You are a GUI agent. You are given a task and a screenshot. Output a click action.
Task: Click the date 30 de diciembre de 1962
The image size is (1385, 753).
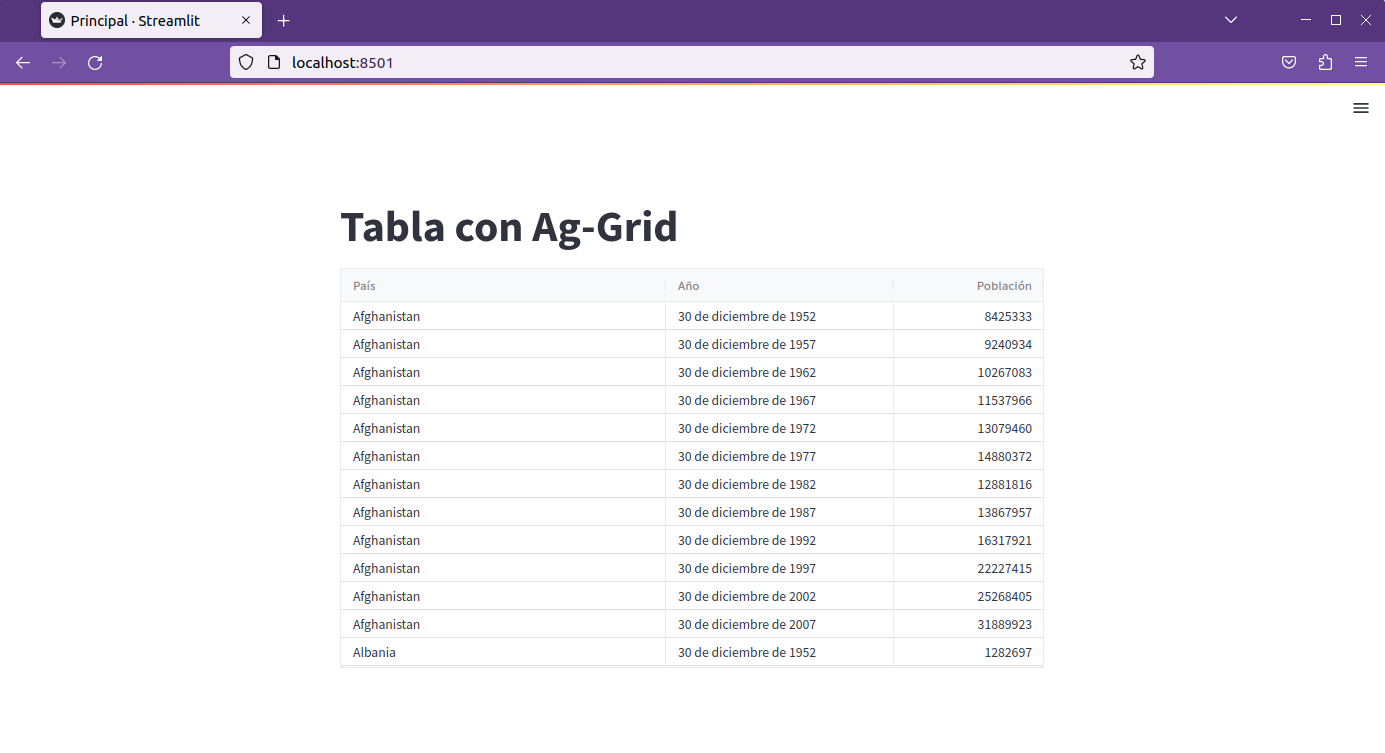[x=747, y=372]
